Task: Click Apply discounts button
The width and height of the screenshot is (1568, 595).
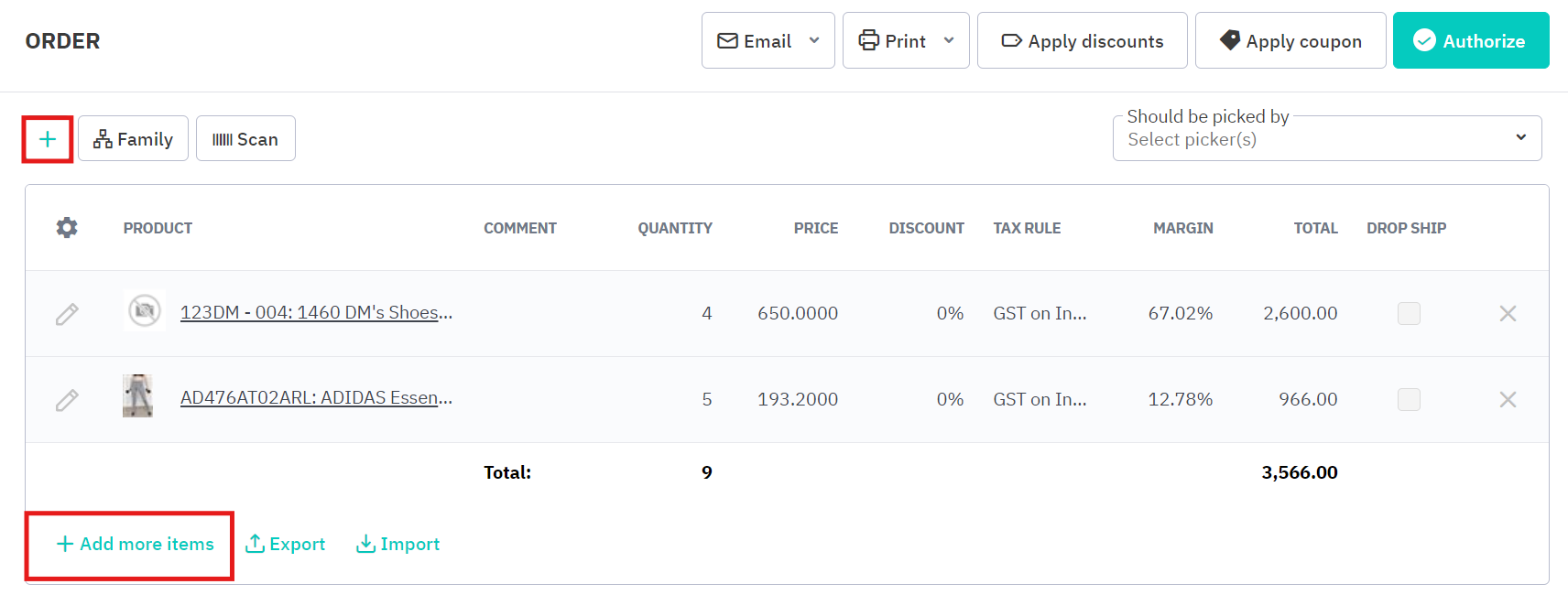Action: pos(1082,41)
